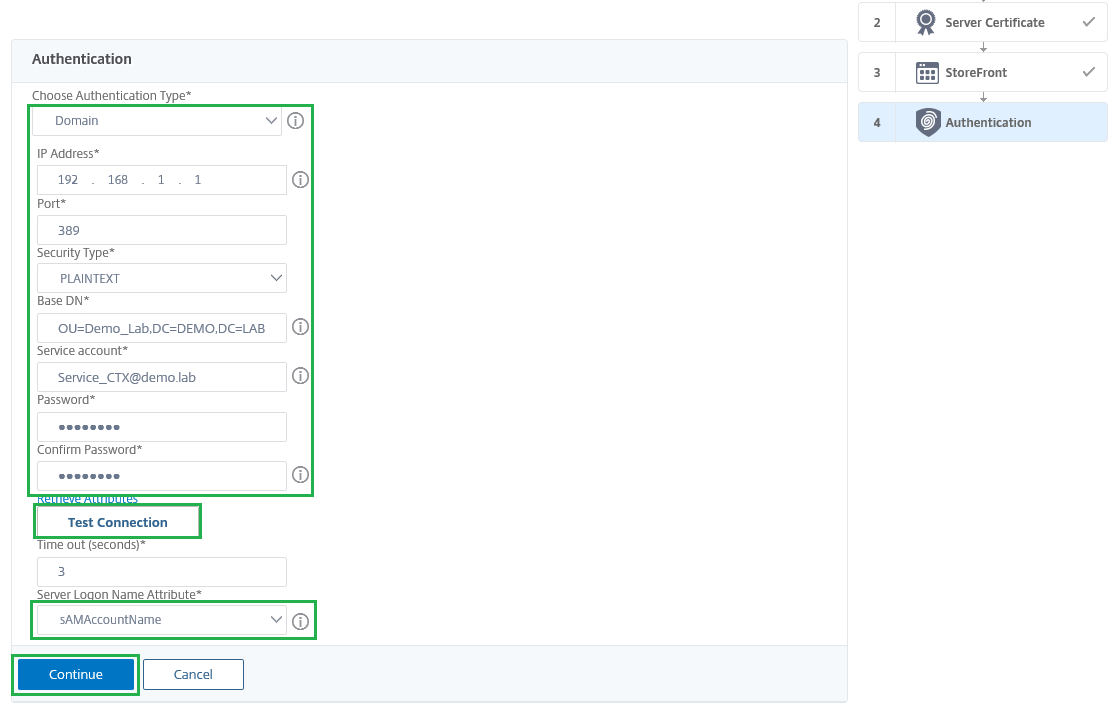The height and width of the screenshot is (708, 1113).
Task: Click info icon beside Server Logon Name Attribute
Action: [299, 621]
